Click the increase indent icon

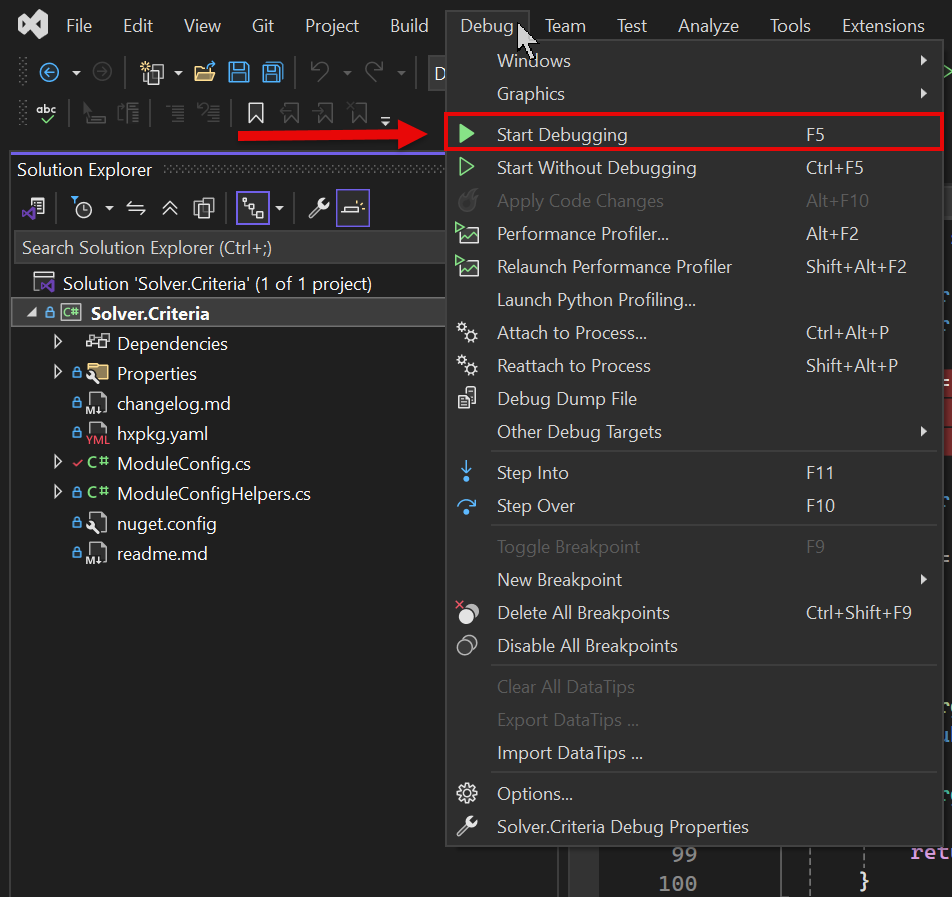coord(209,113)
